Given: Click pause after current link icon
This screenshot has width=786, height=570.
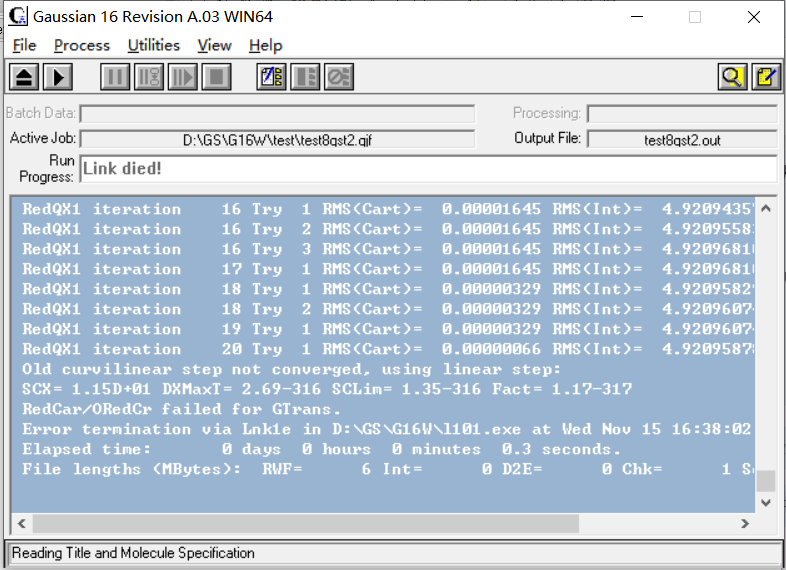Looking at the screenshot, I should click(149, 77).
